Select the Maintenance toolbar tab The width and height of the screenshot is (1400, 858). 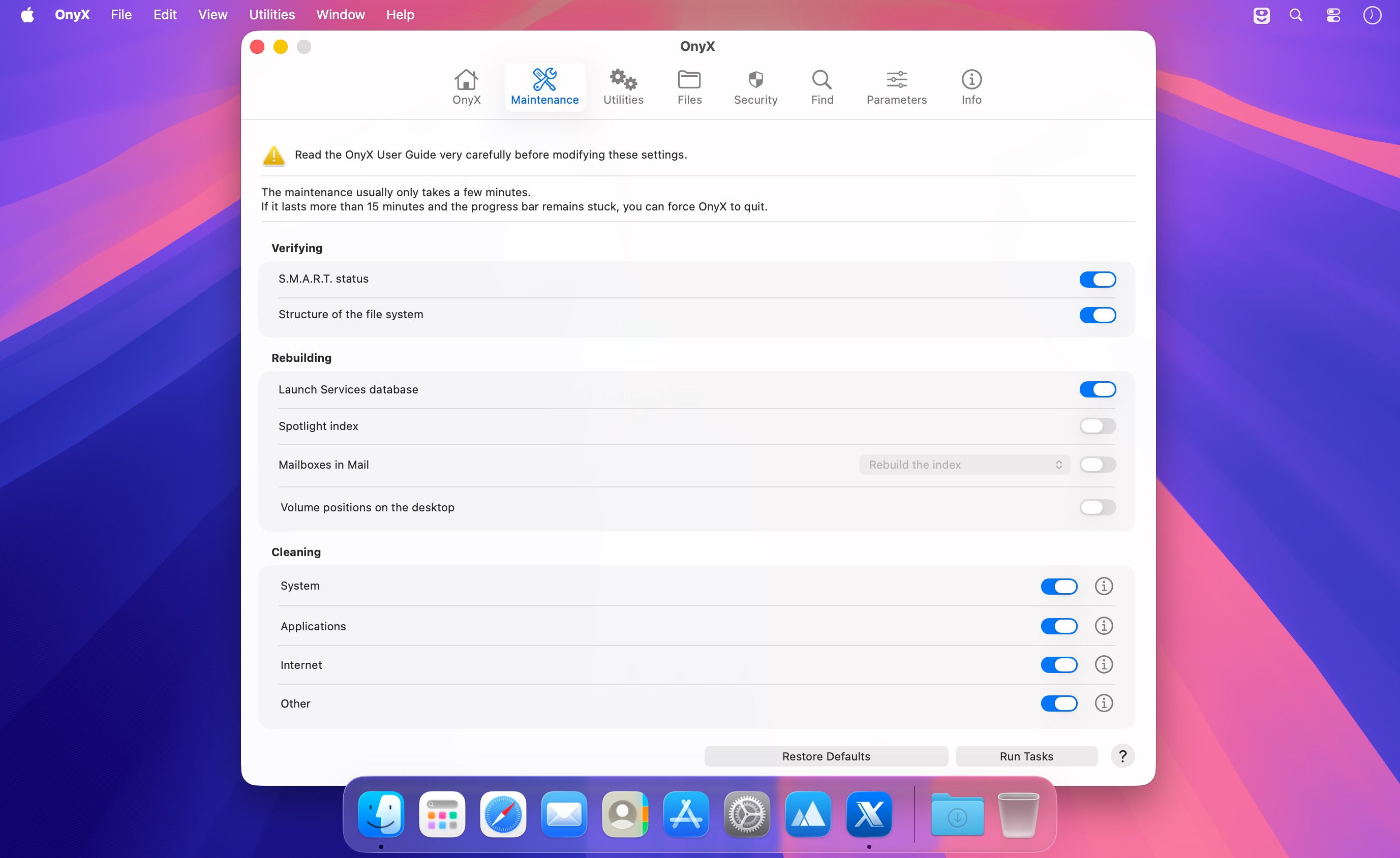(544, 87)
